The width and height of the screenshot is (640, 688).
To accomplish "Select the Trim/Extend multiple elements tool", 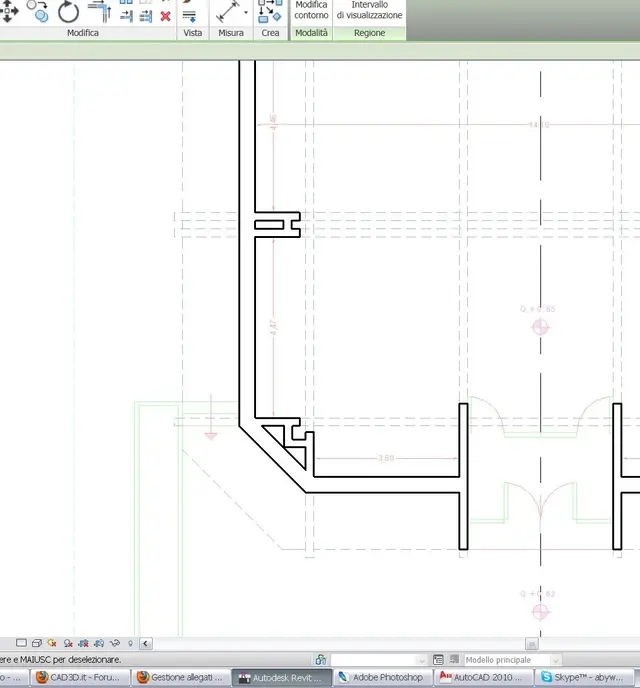I will (146, 17).
